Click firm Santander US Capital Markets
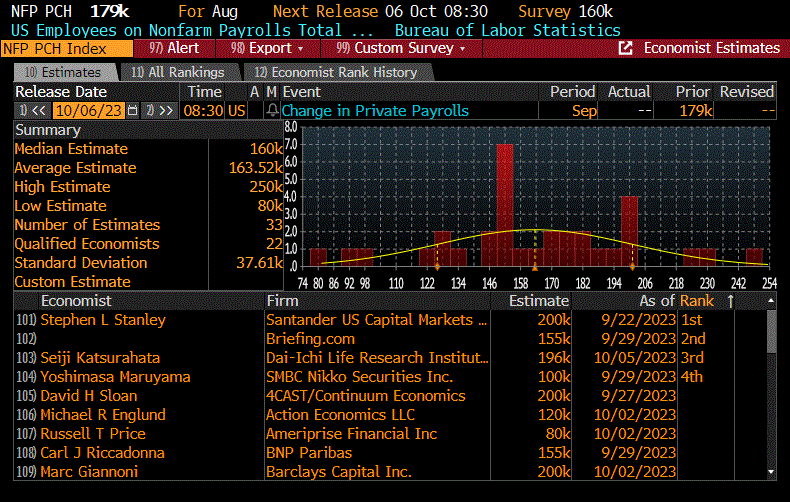 [x=377, y=320]
